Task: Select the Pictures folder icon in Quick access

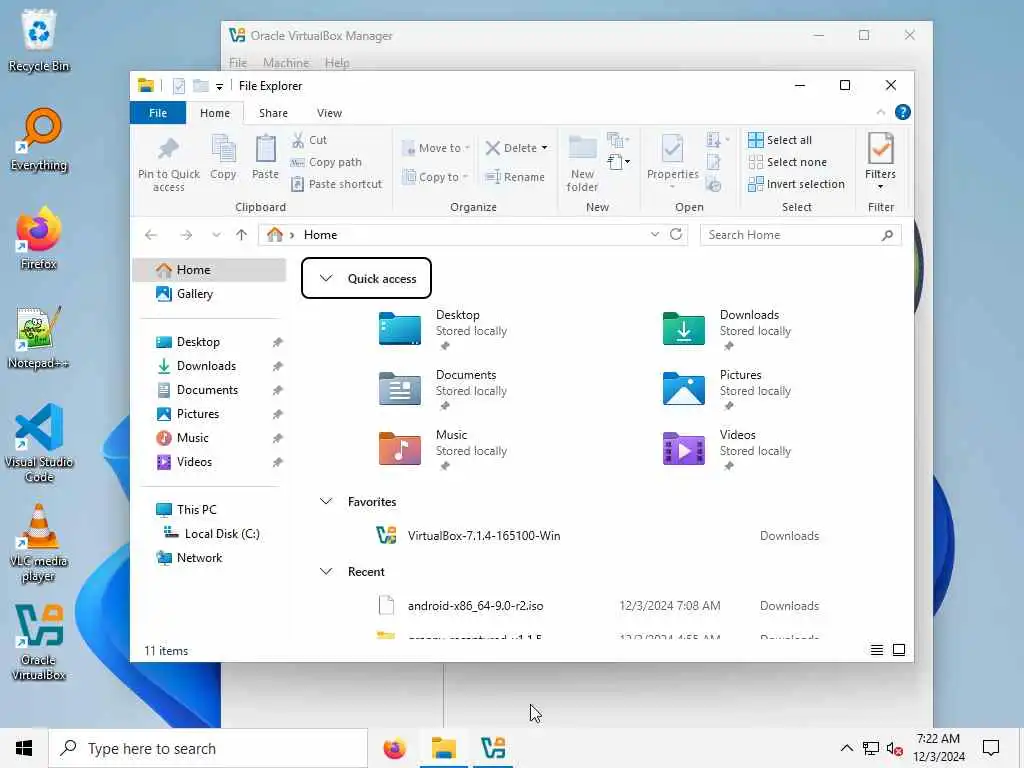Action: click(x=684, y=388)
